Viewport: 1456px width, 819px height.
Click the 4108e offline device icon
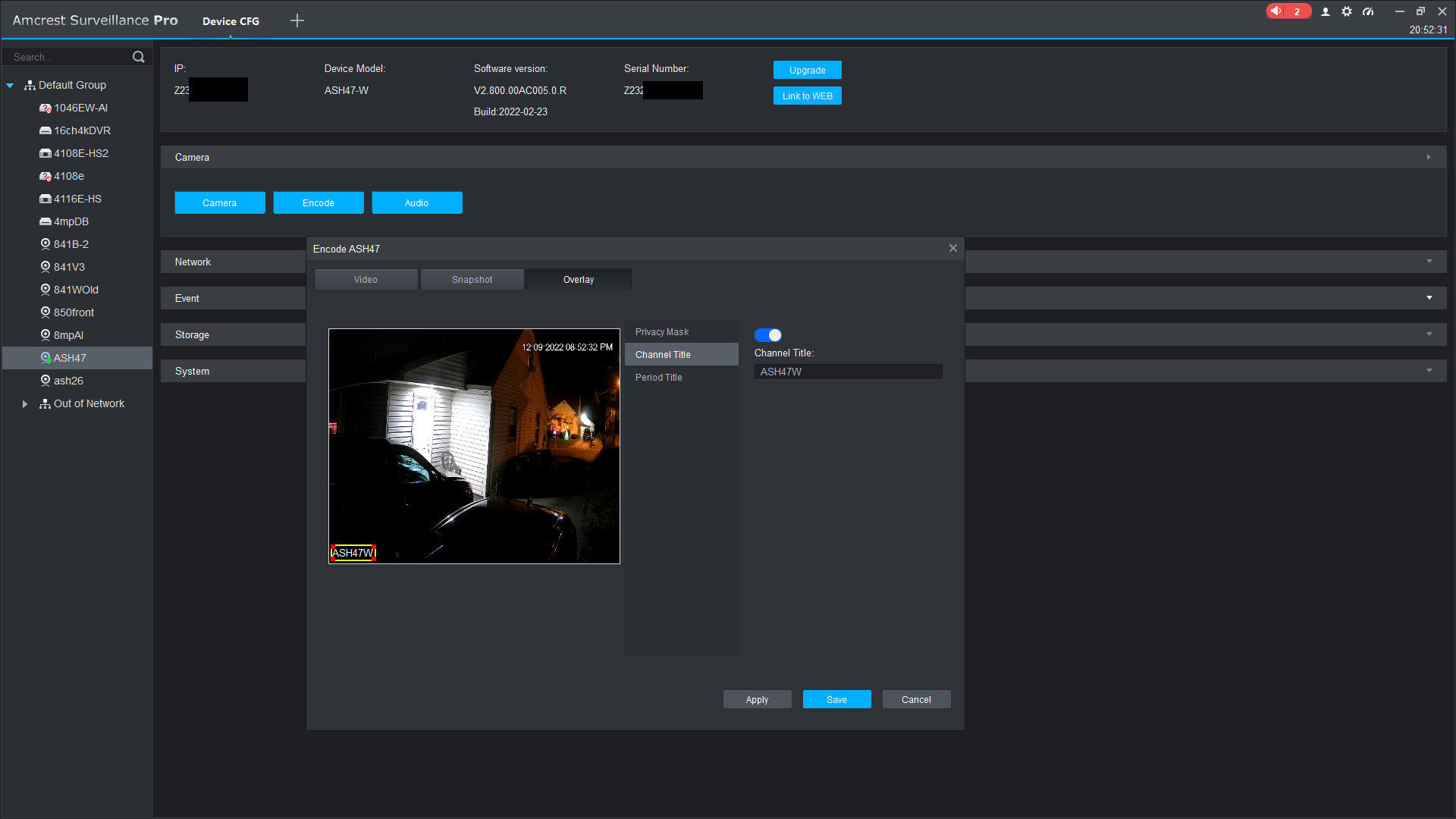click(x=45, y=176)
